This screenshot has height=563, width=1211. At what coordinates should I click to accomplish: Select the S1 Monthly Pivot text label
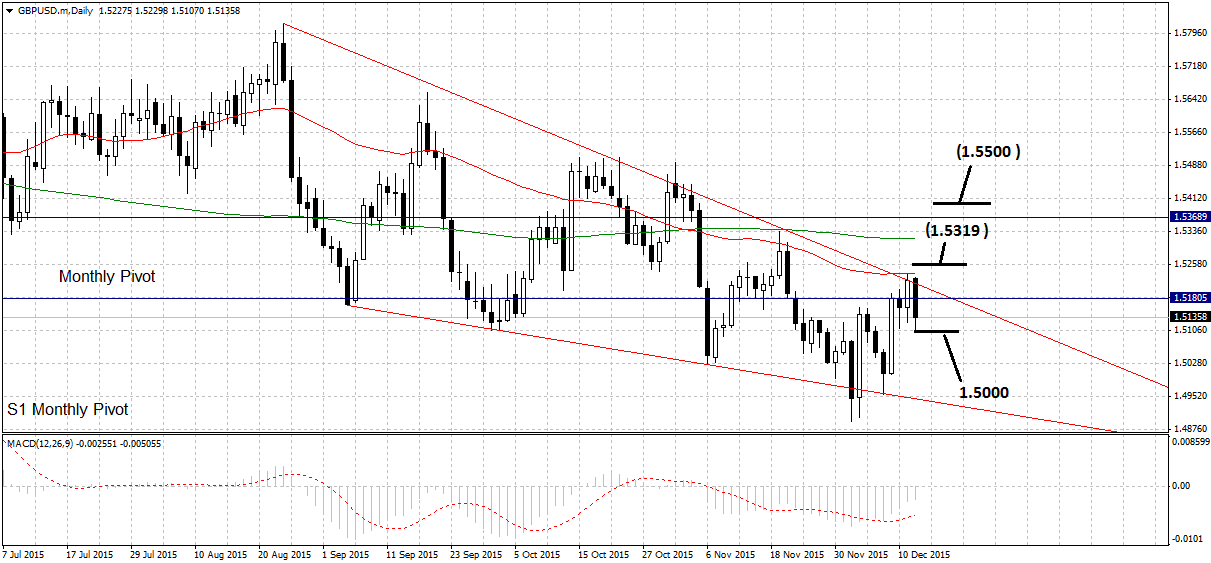[68, 410]
